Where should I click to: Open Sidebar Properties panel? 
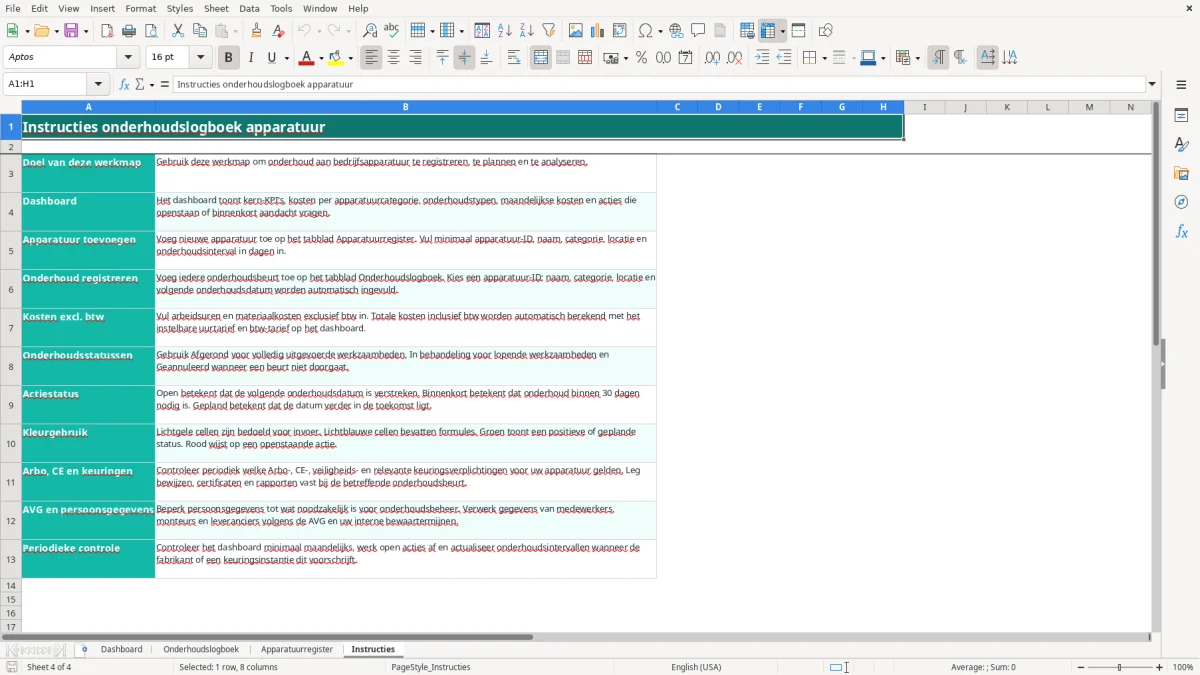pos(1181,115)
